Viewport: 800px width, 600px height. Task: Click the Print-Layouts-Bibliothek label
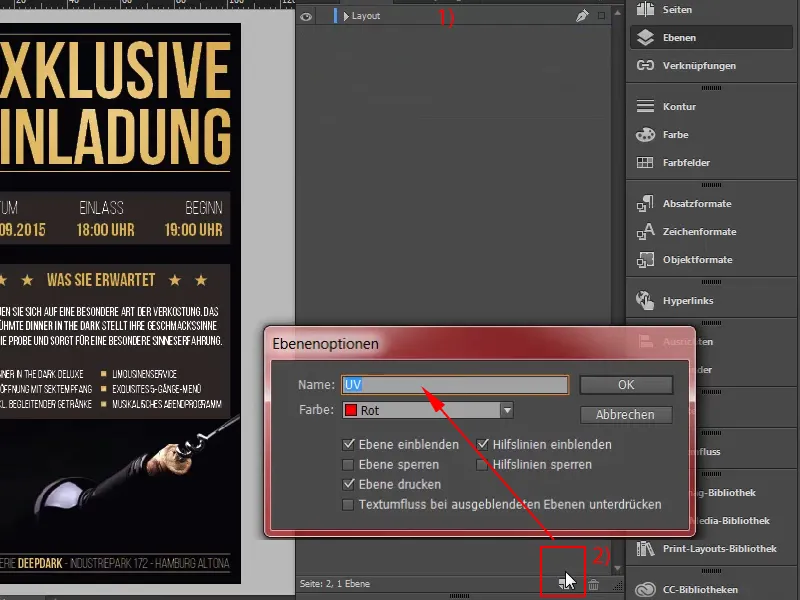click(719, 548)
